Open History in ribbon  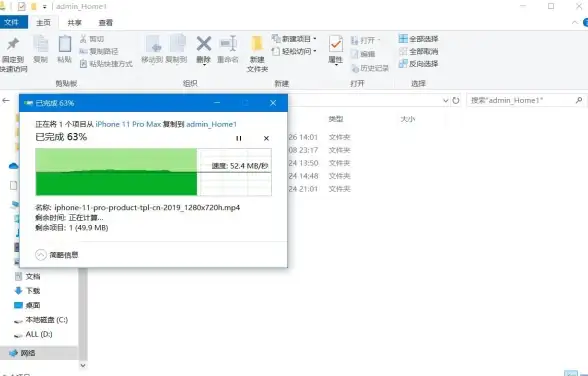click(x=370, y=68)
